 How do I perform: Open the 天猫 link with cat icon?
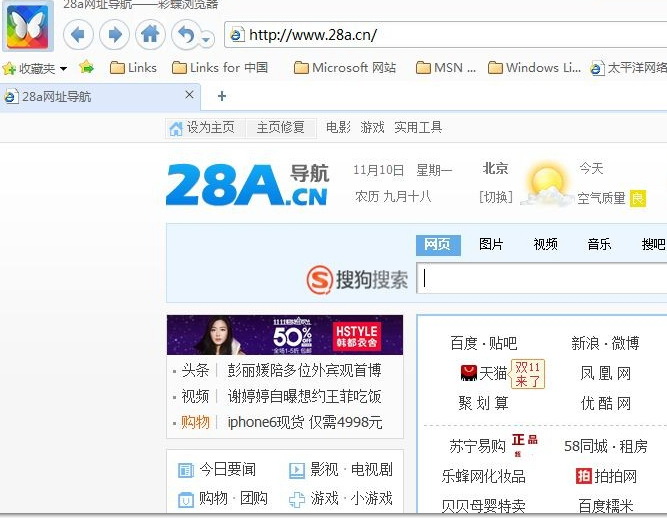pos(484,373)
